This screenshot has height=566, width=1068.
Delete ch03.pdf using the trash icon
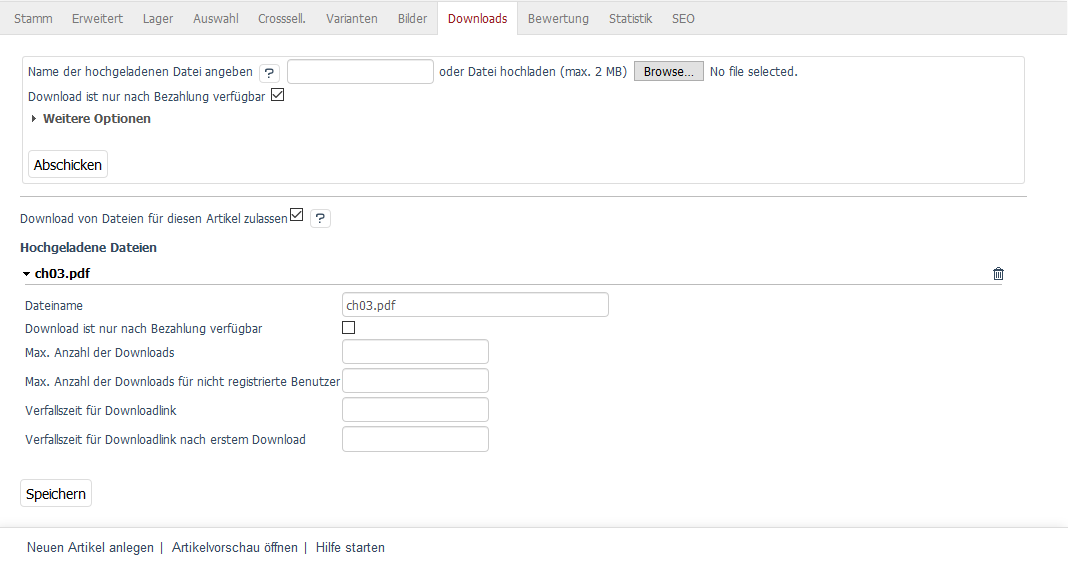998,274
